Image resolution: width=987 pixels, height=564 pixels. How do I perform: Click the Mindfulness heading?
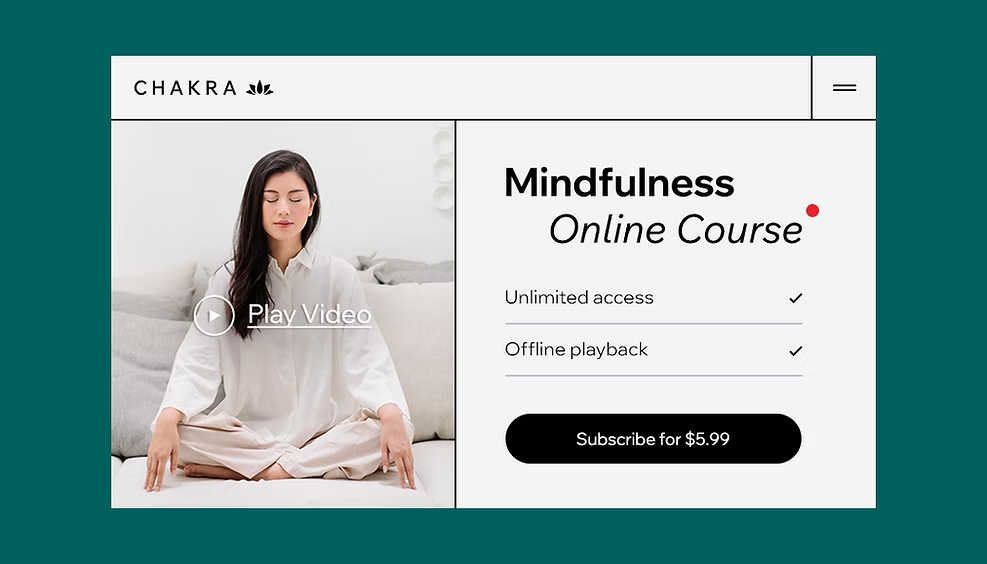tap(619, 183)
